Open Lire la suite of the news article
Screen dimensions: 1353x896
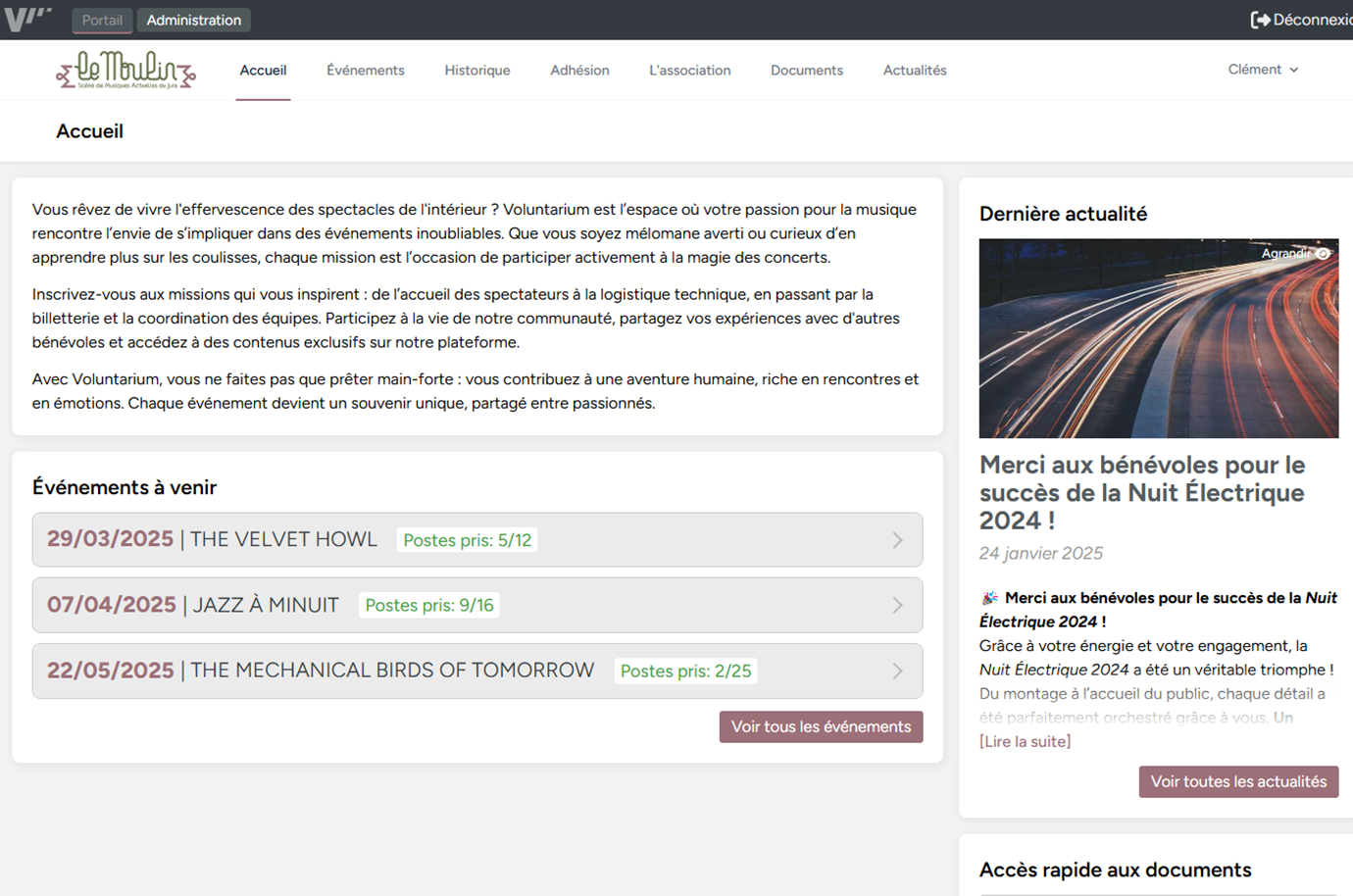1025,741
